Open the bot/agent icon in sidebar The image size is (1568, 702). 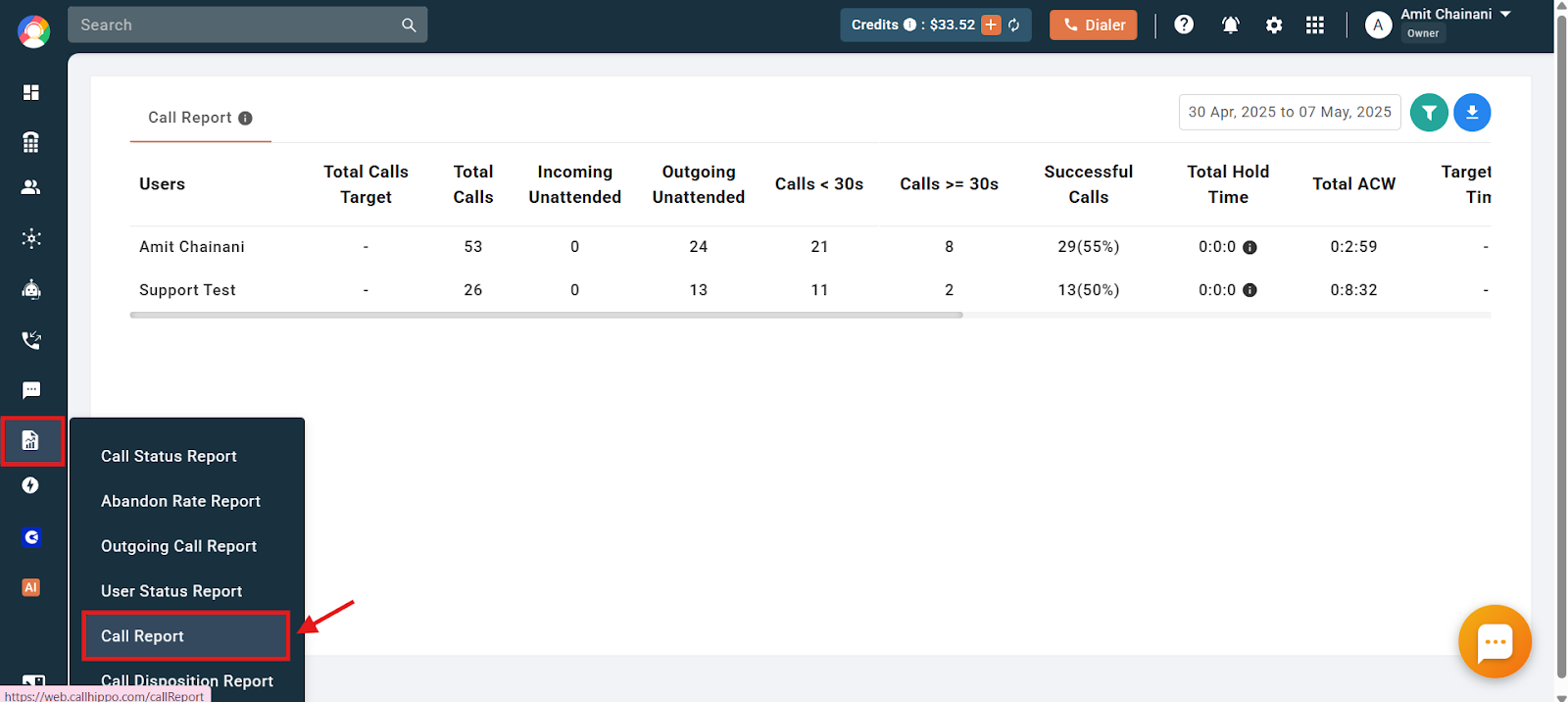(31, 289)
